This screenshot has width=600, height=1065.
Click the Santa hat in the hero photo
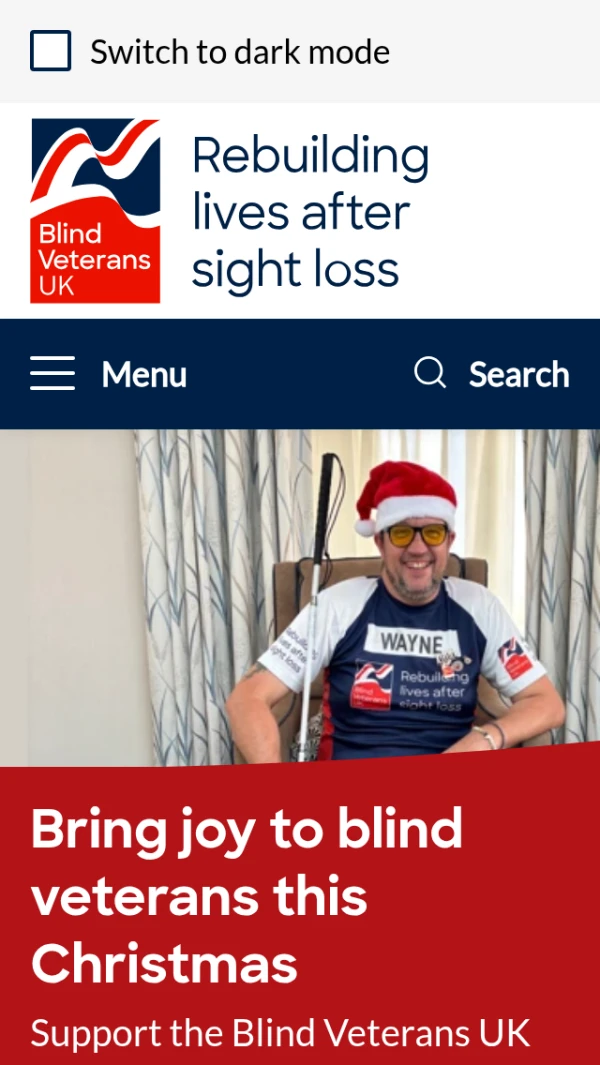pyautogui.click(x=406, y=497)
